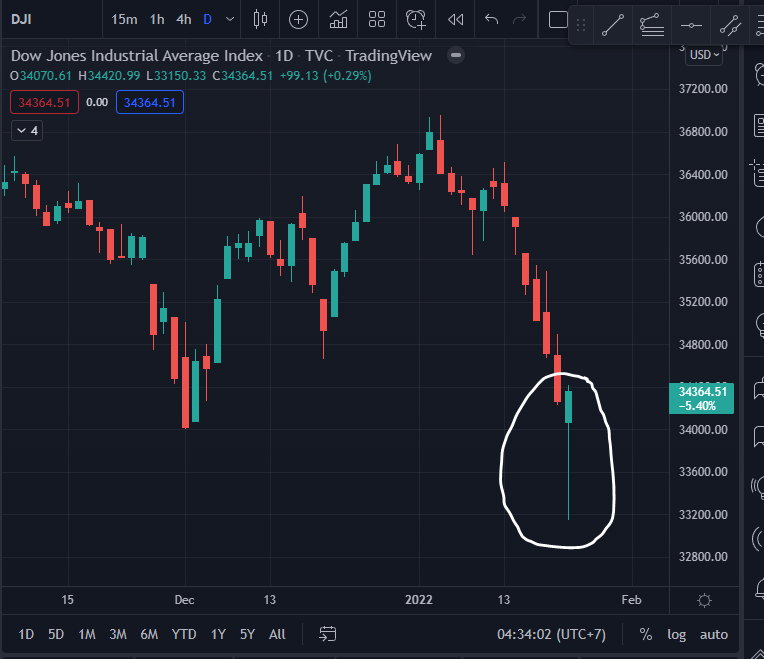764x659 pixels.
Task: Switch to 1h timeframe
Action: (x=157, y=19)
